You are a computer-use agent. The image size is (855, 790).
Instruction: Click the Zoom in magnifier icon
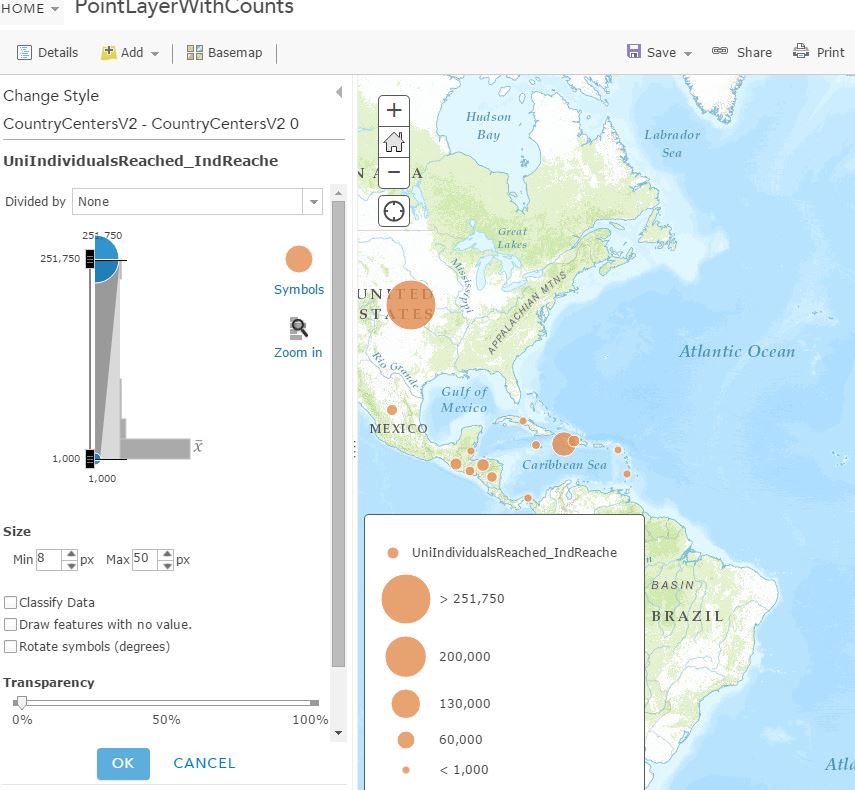[x=298, y=328]
